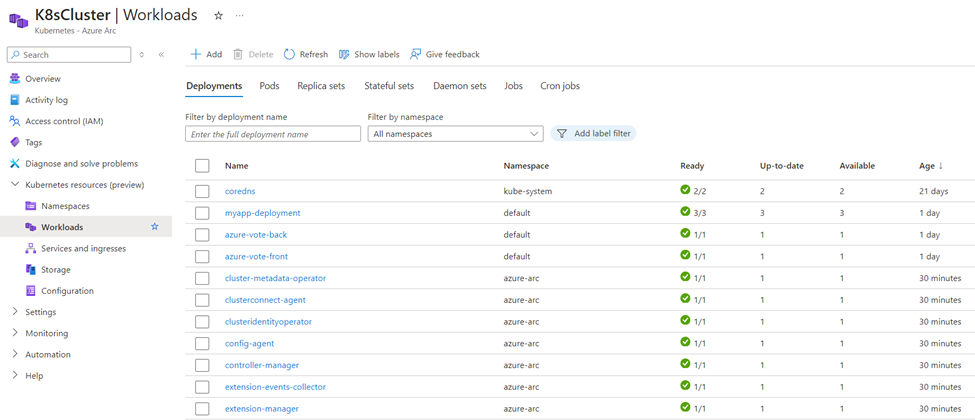Open the controller-manager deployment link
The image size is (975, 420).
262,365
